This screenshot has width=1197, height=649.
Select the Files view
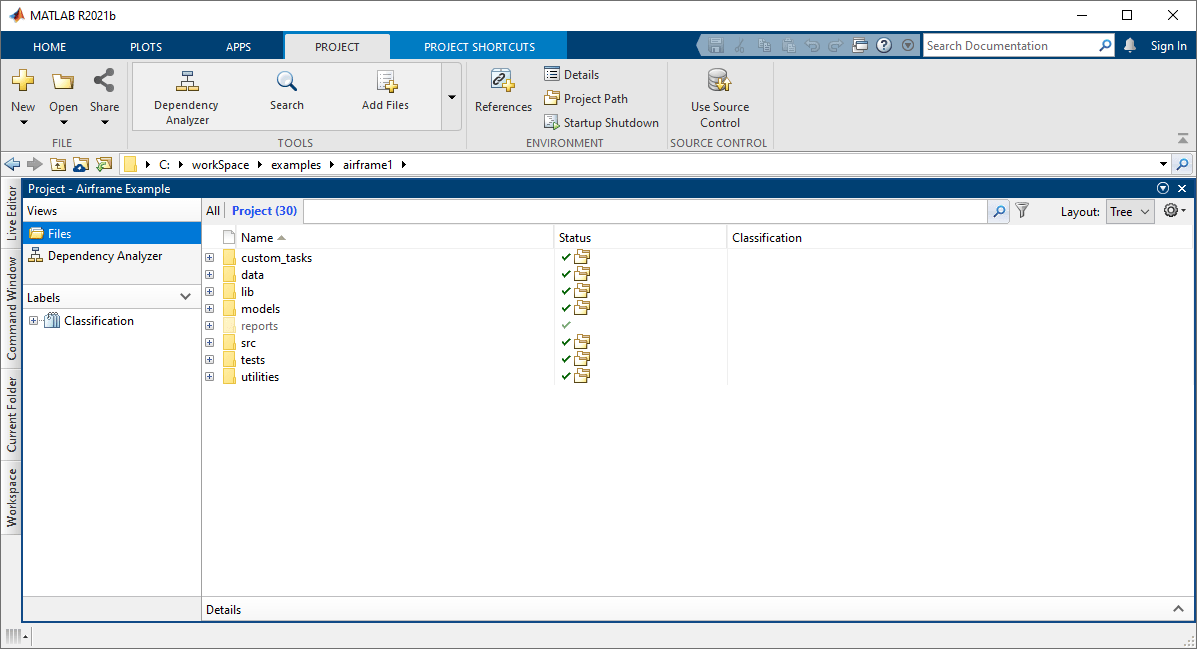(112, 234)
